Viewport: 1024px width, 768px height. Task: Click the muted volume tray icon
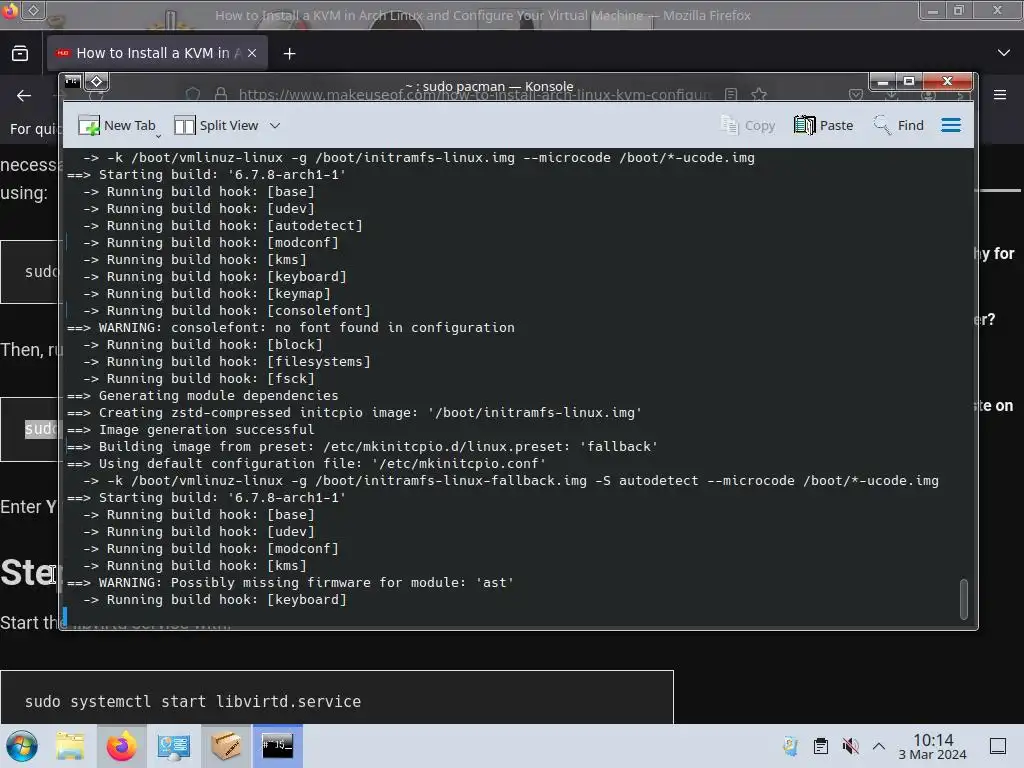(x=850, y=746)
